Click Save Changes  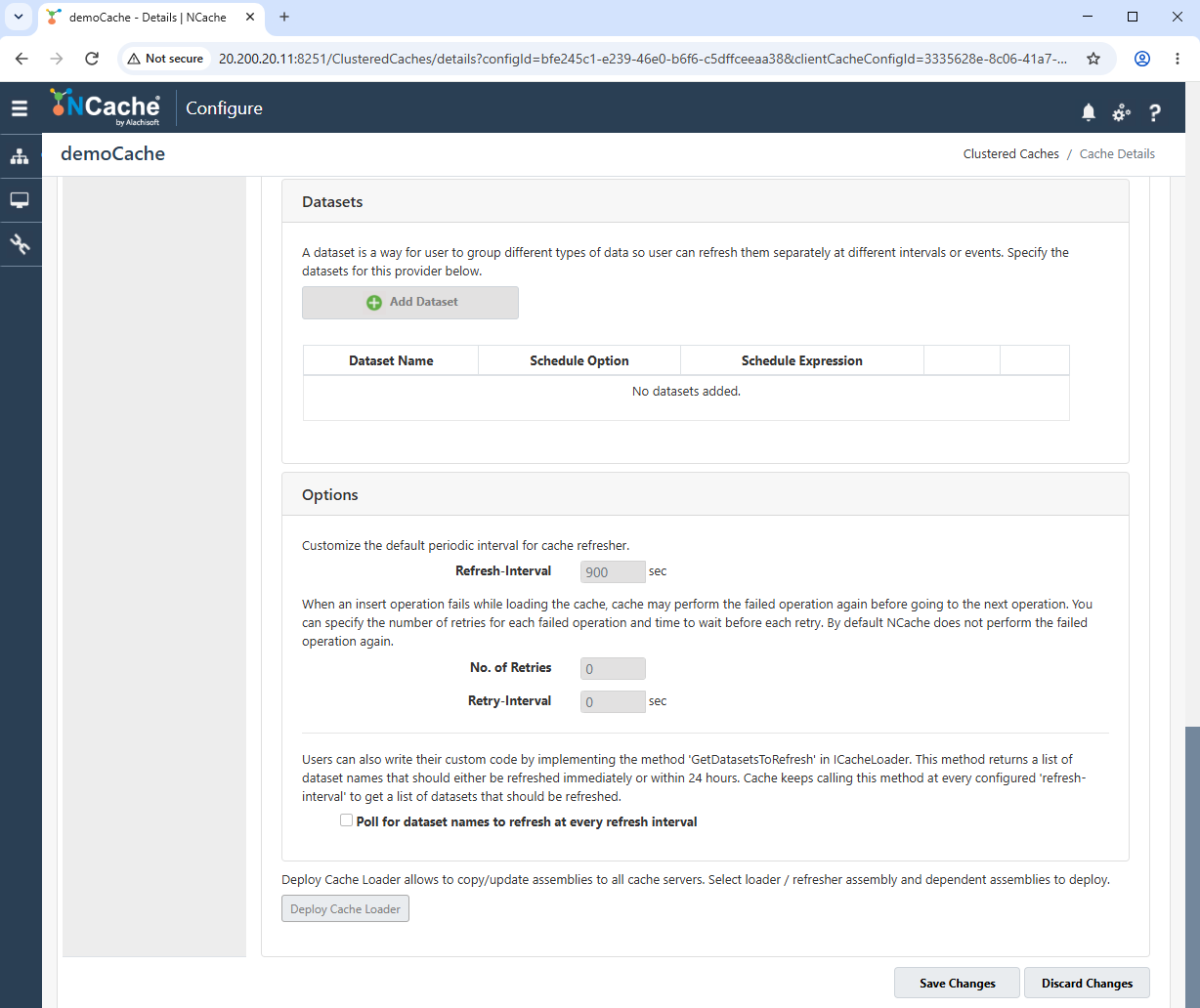957,983
